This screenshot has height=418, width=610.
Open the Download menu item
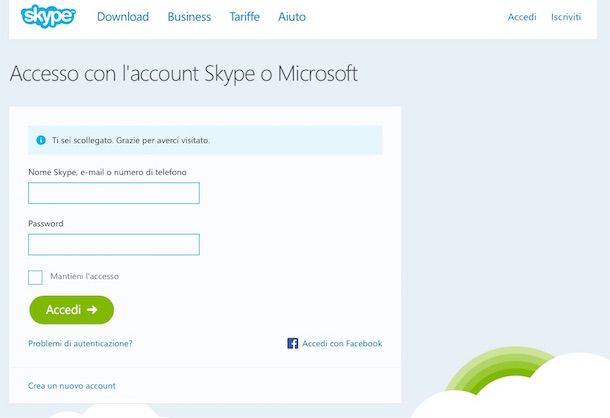123,17
